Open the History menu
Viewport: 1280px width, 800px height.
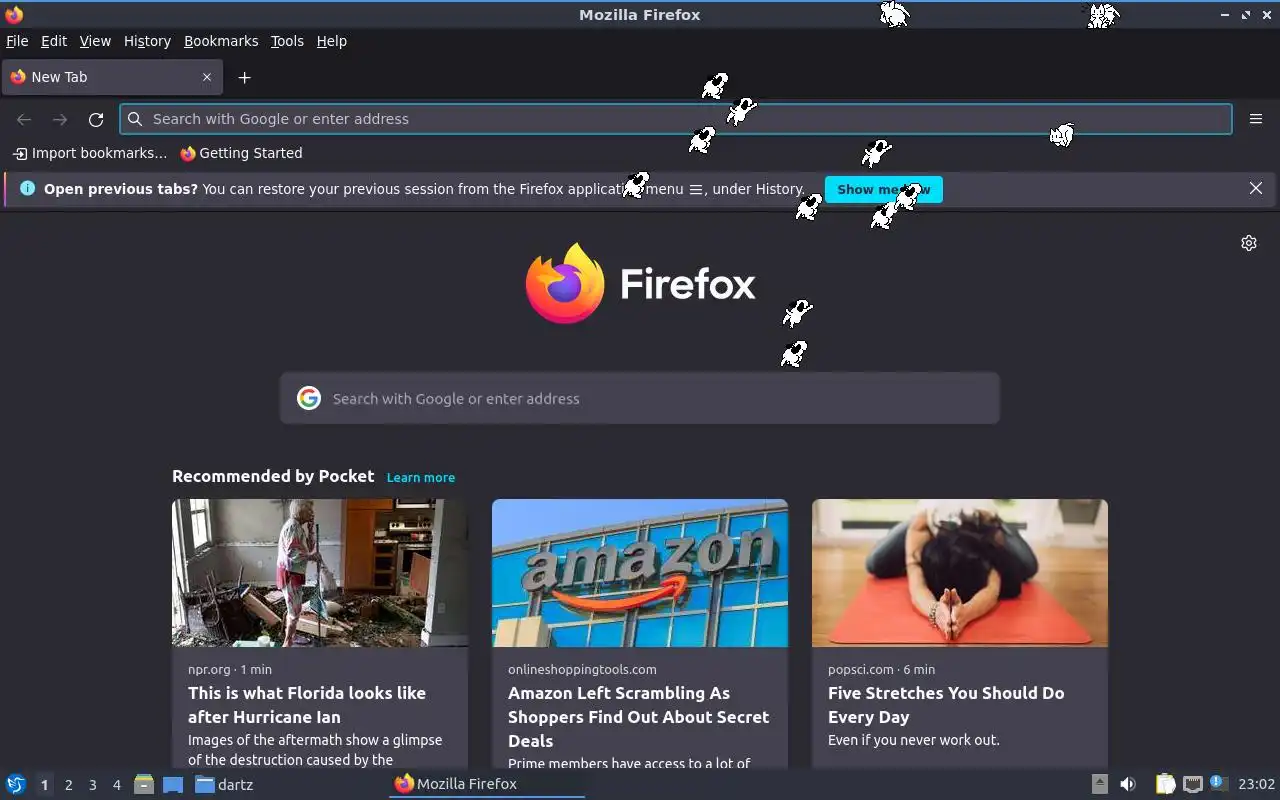click(147, 41)
